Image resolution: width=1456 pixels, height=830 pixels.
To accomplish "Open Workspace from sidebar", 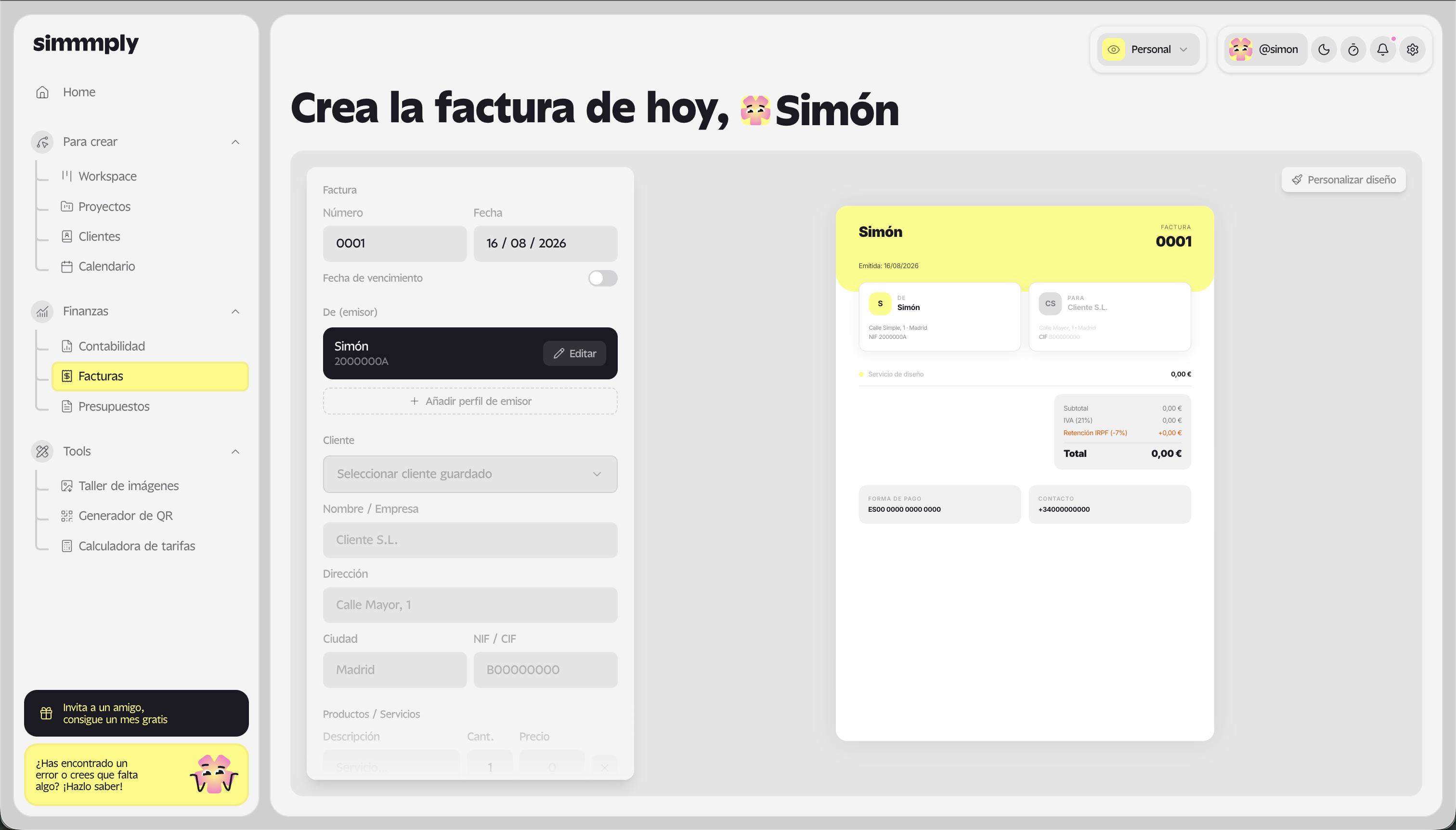I will [107, 176].
